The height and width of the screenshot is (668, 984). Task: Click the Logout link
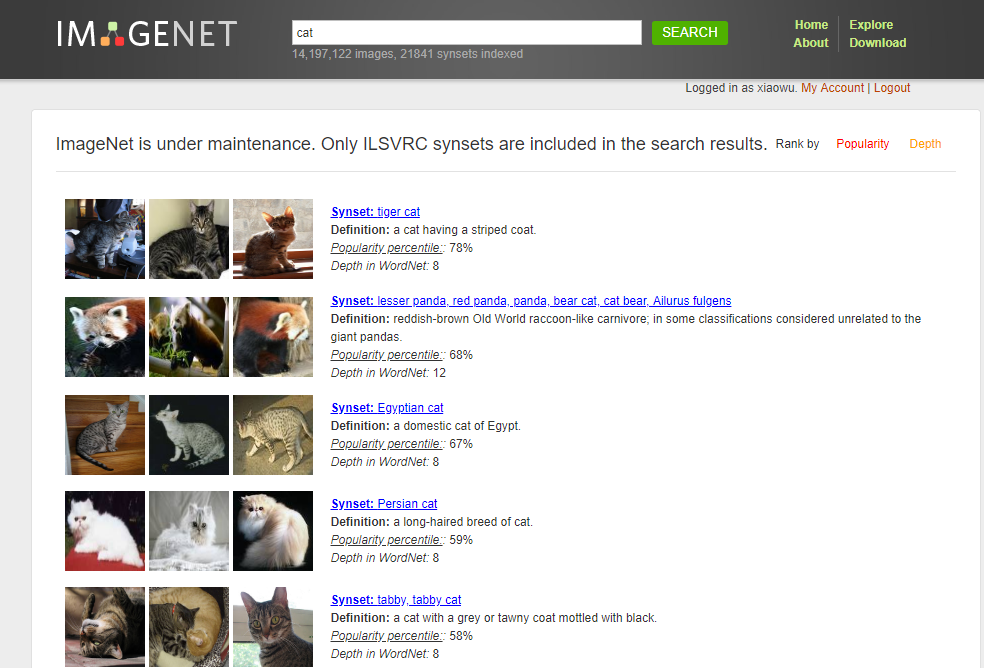892,88
